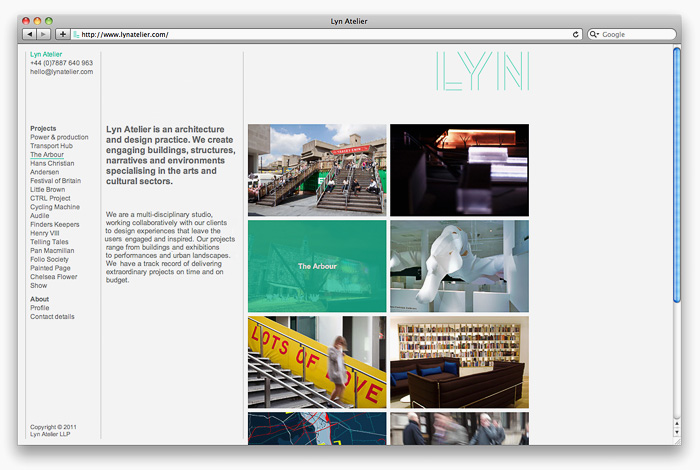Open the CTRL Project link
Viewport: 700px width, 470px height.
click(x=50, y=198)
